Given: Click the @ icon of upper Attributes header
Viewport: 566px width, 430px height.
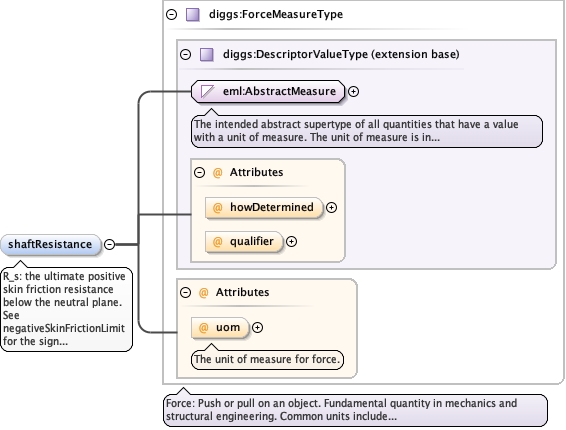Looking at the screenshot, I should [x=218, y=173].
